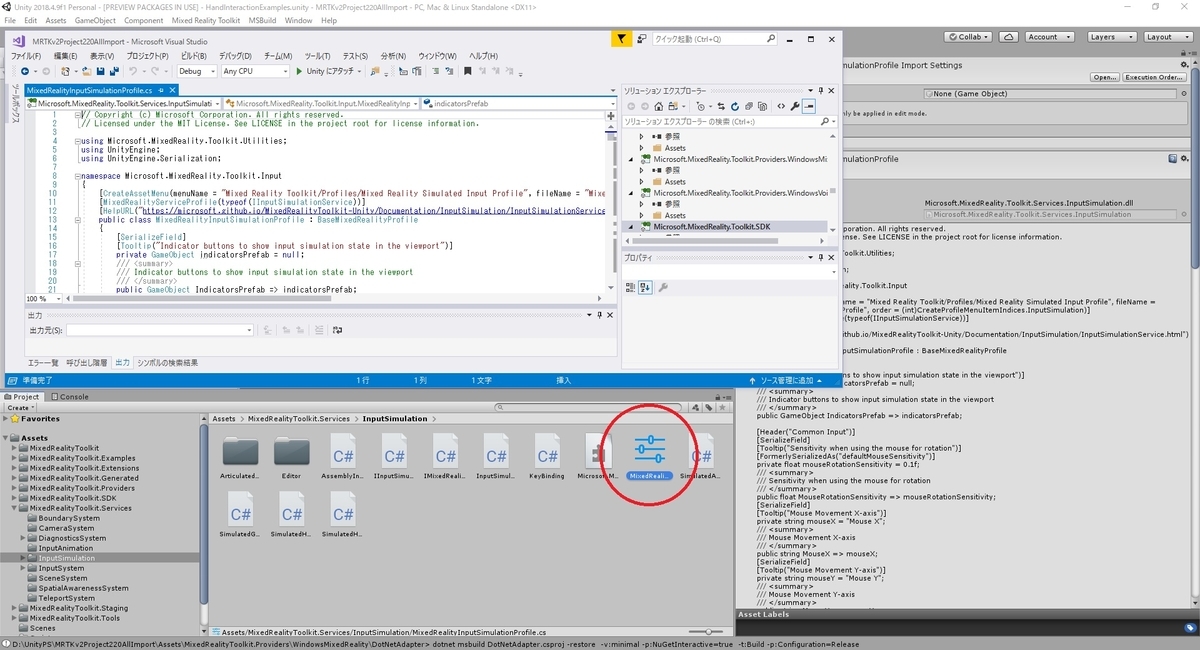Click InputSimulation breadcrumb in Project panel
1200x650 pixels.
pyautogui.click(x=395, y=419)
